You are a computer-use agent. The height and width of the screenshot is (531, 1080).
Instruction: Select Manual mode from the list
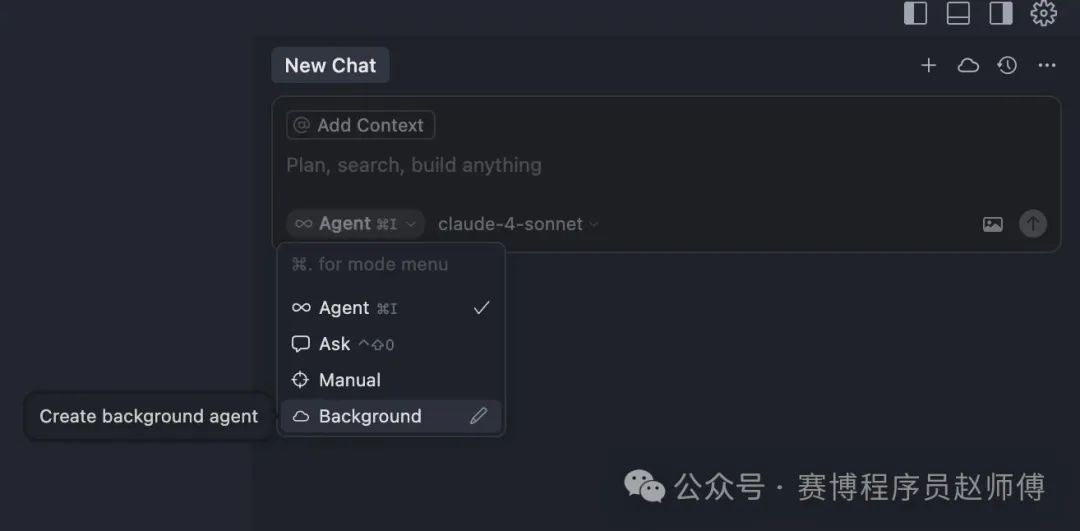pos(391,380)
